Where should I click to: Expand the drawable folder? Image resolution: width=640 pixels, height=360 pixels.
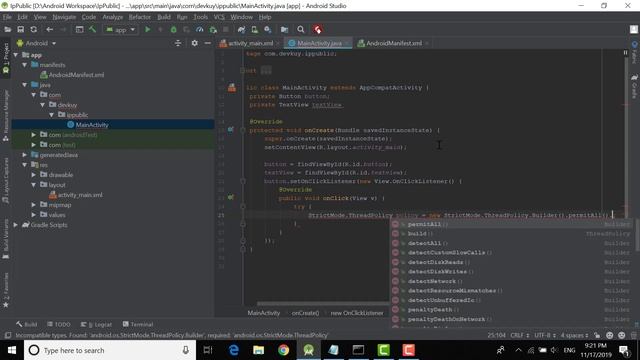(34, 175)
